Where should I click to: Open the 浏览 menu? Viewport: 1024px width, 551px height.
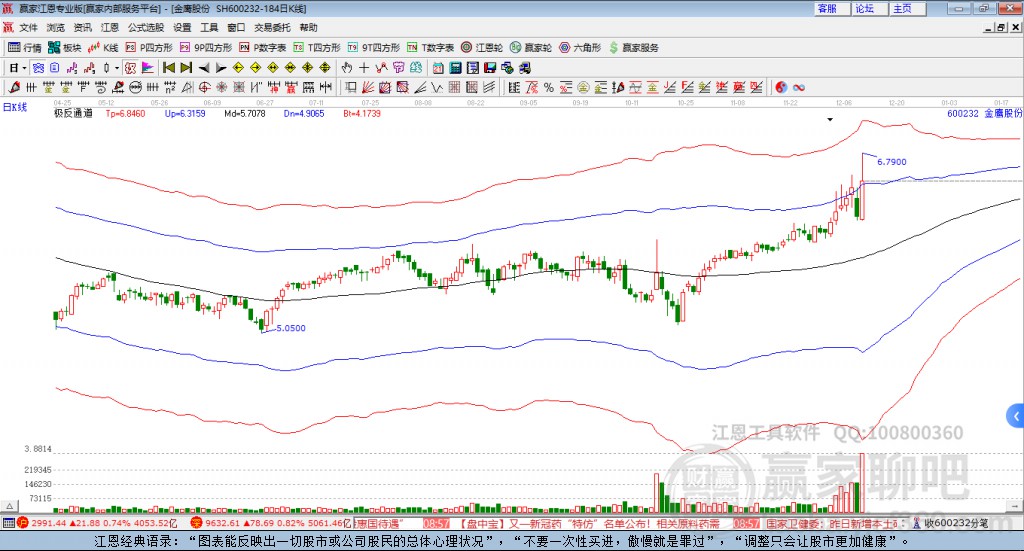coord(56,27)
